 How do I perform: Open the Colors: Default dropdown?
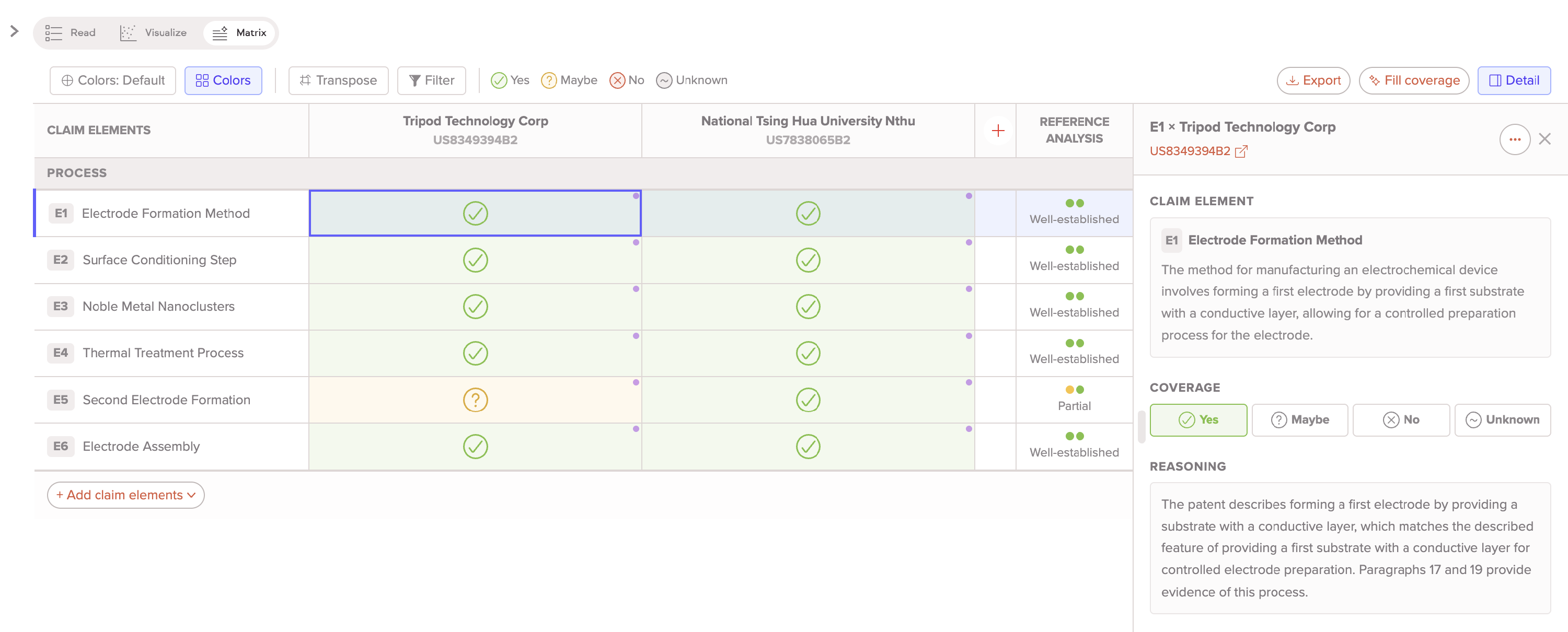coord(112,80)
